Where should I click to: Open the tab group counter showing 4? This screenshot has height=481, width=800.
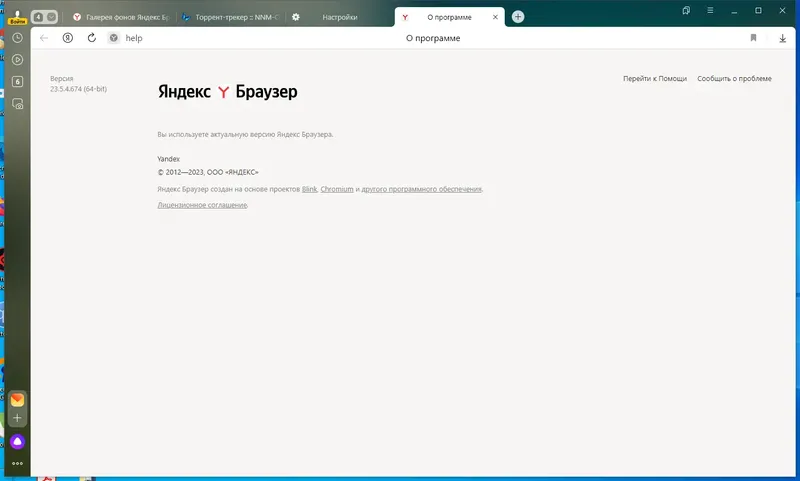tap(44, 17)
